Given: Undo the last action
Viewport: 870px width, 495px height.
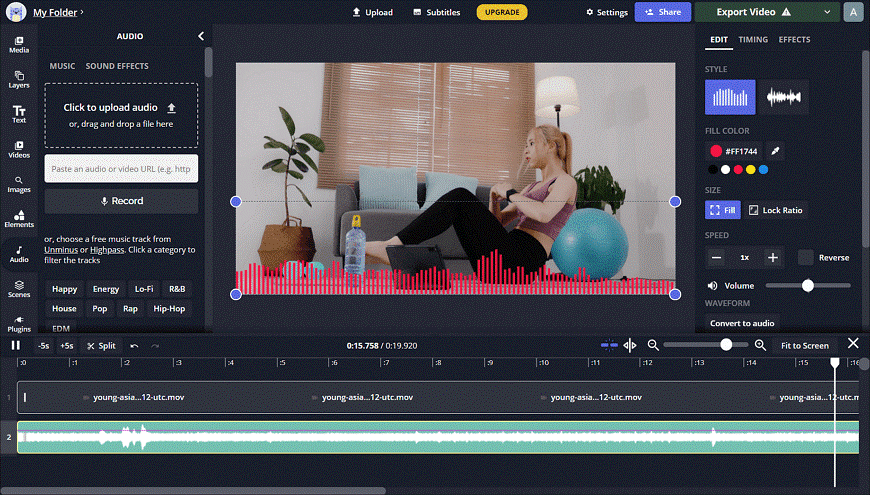Looking at the screenshot, I should point(134,345).
